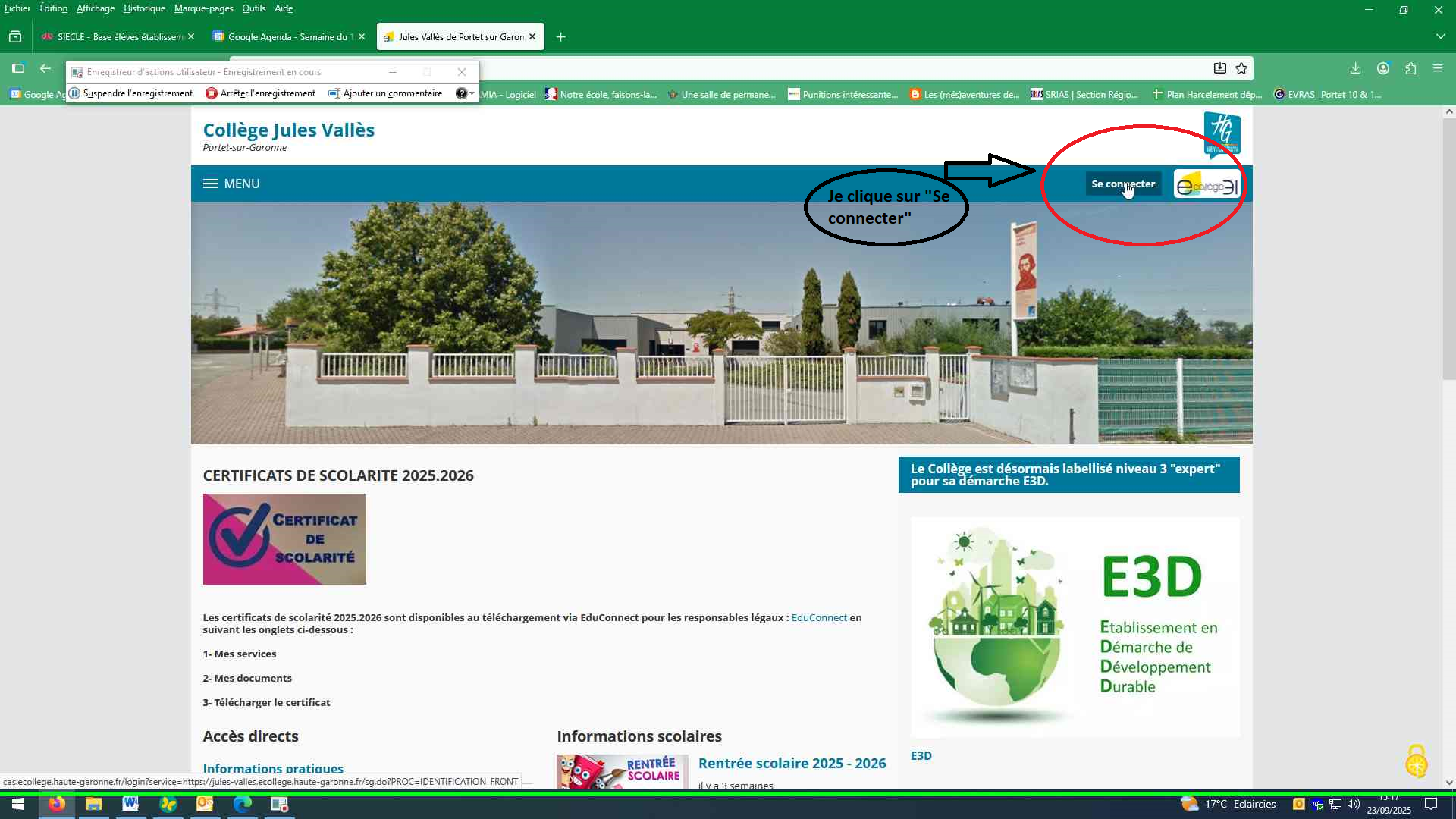The width and height of the screenshot is (1456, 819).
Task: Click the ecollège31 logo button
Action: pyautogui.click(x=1207, y=185)
